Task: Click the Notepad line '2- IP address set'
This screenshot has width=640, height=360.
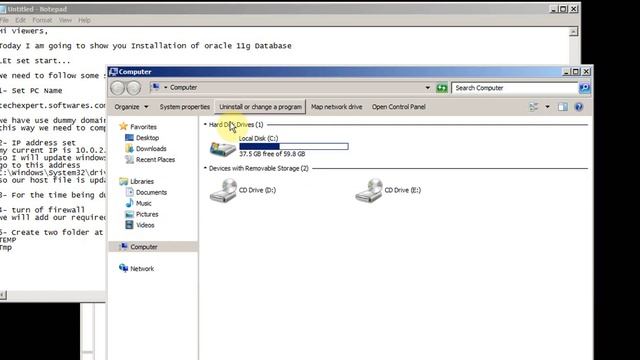Action: [x=38, y=142]
